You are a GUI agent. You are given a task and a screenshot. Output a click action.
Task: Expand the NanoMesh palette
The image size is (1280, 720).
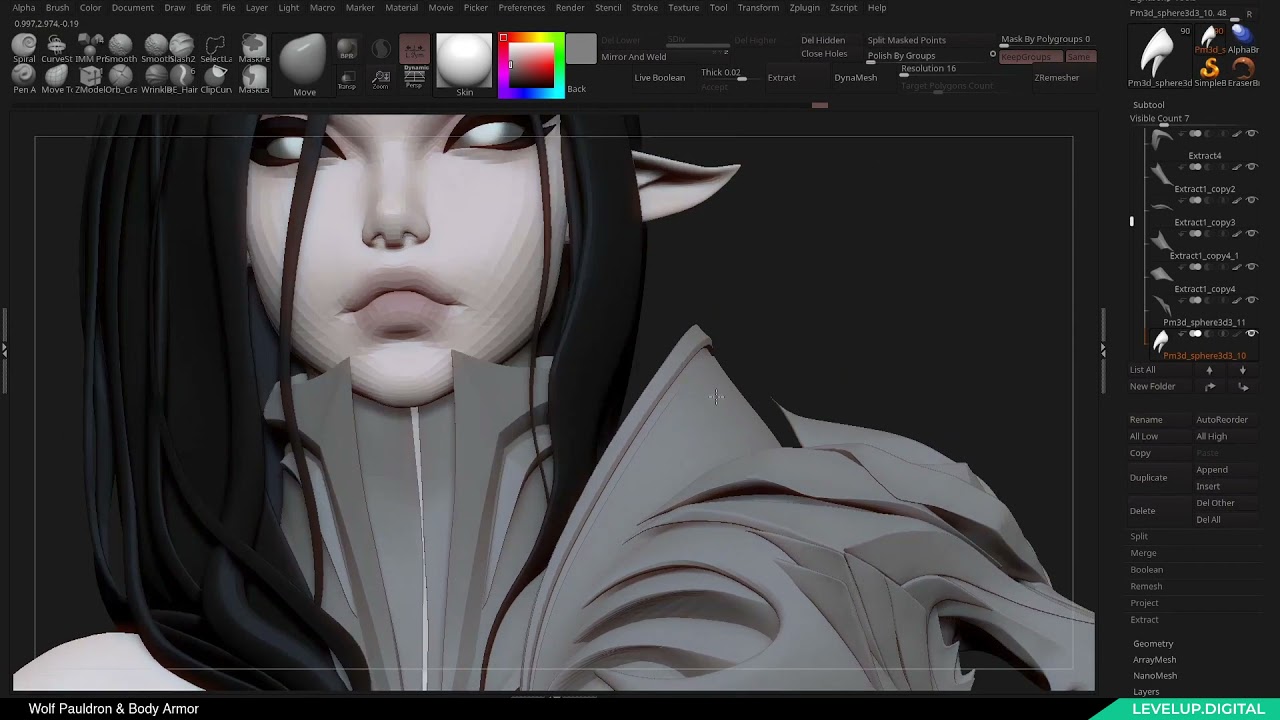pos(1155,676)
